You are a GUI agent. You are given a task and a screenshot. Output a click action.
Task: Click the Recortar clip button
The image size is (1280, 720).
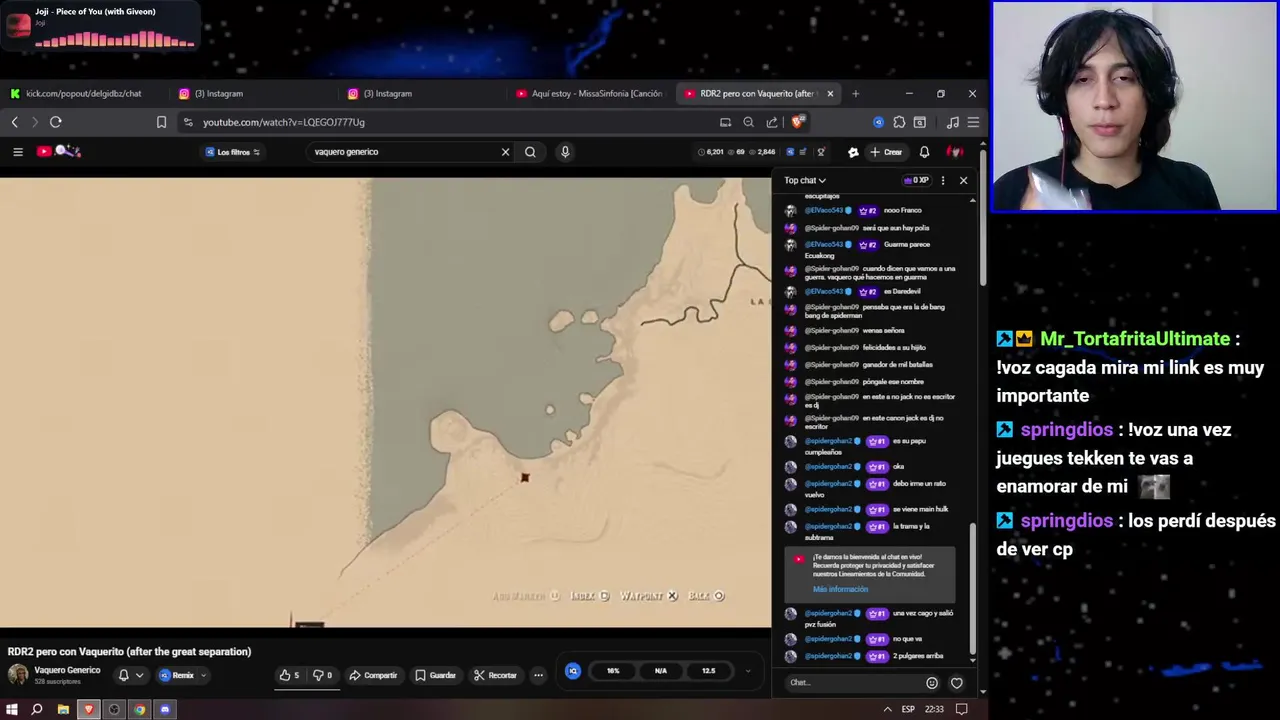[x=495, y=675]
